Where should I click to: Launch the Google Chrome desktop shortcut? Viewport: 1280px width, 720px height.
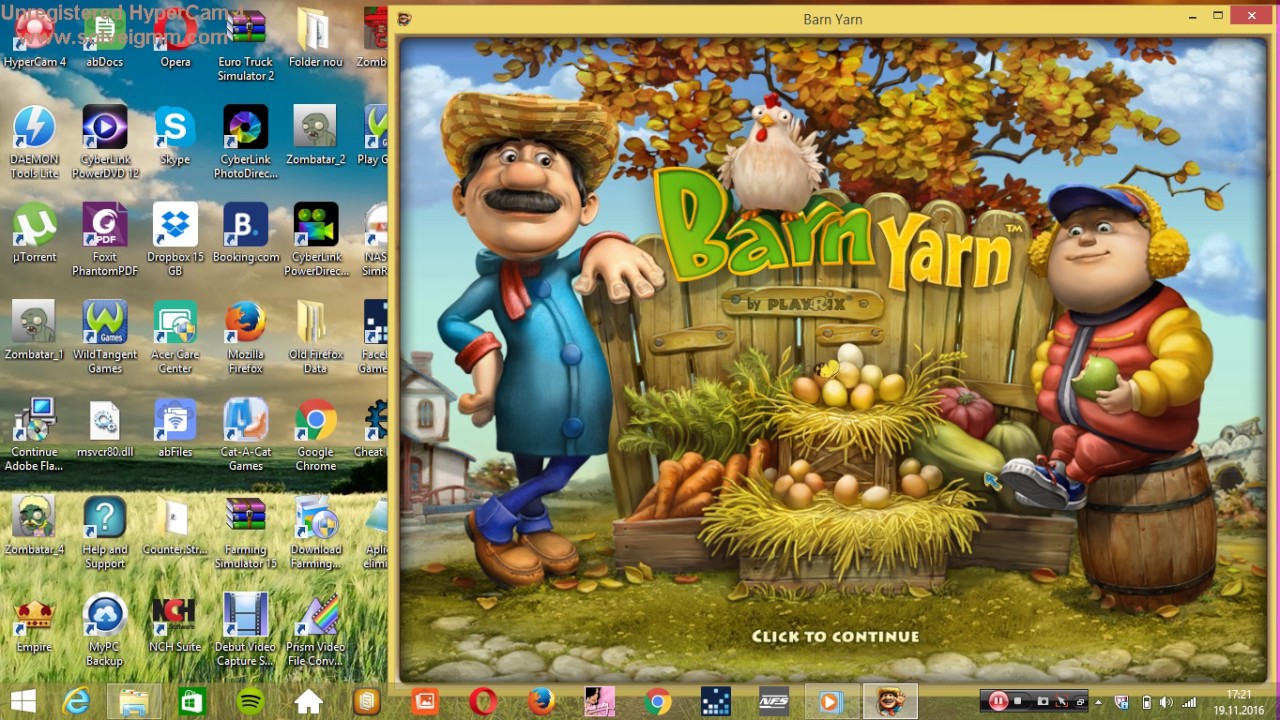[316, 435]
